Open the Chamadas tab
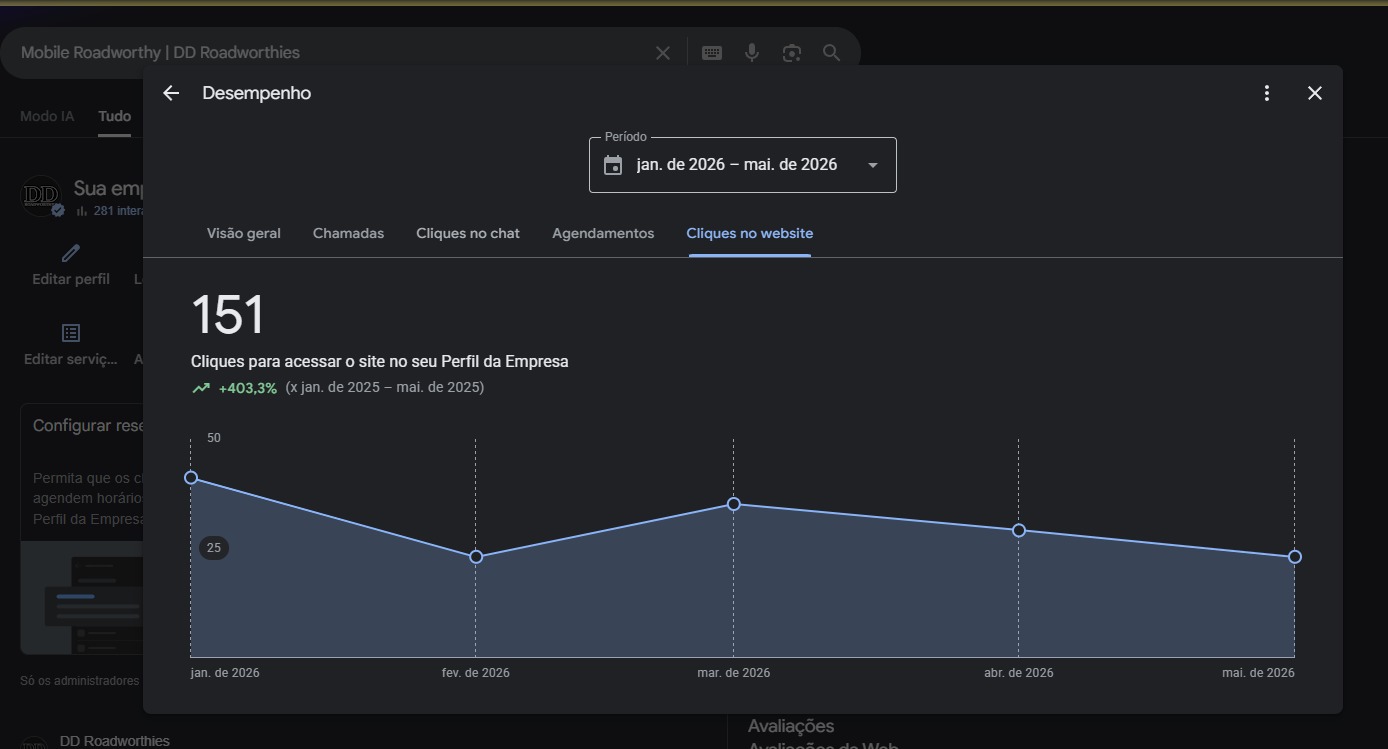Screen dimensions: 1388x749 pyautogui.click(x=348, y=233)
